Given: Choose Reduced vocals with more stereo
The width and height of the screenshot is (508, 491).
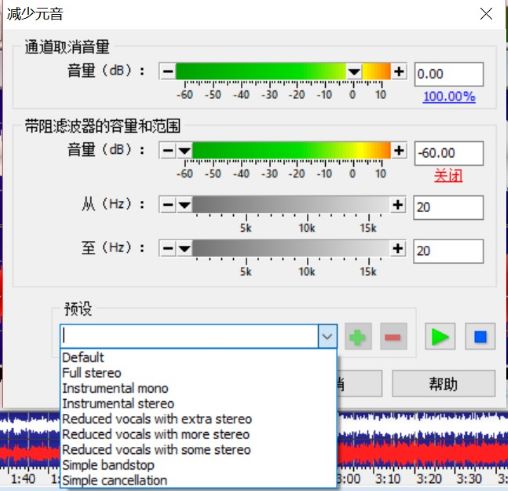Looking at the screenshot, I should pos(198,434).
